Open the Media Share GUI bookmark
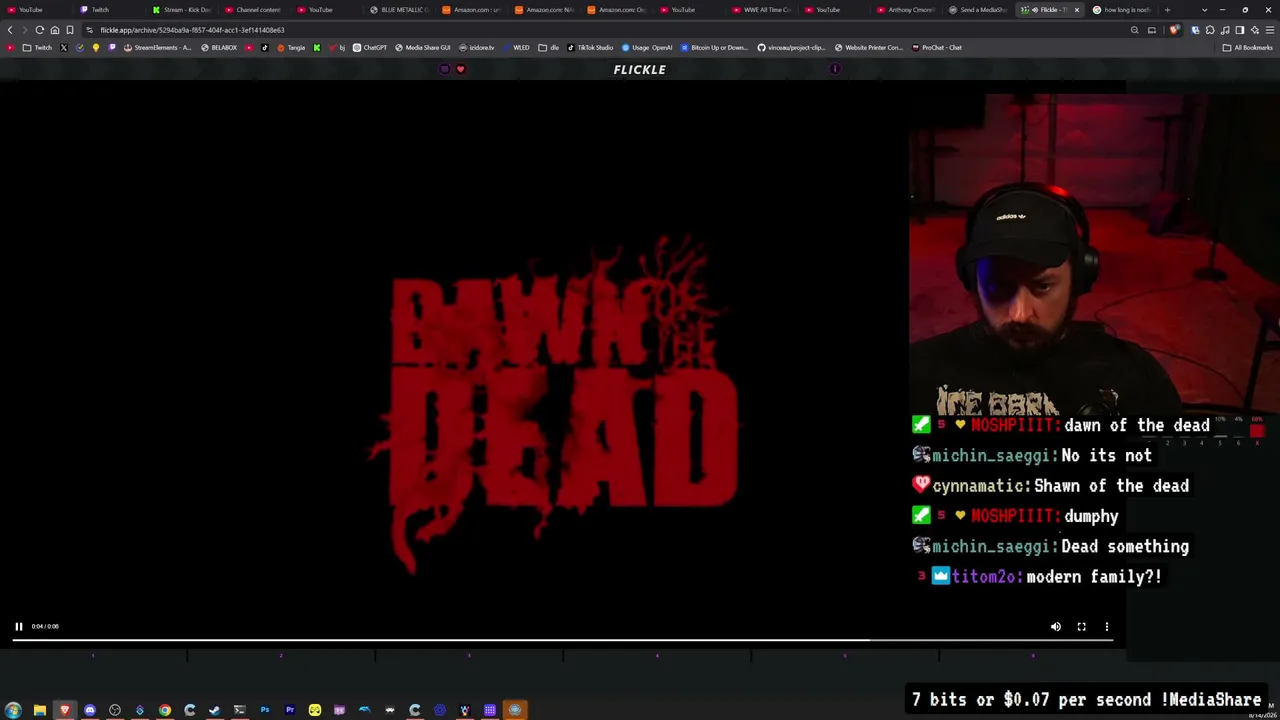1280x720 pixels. point(422,47)
